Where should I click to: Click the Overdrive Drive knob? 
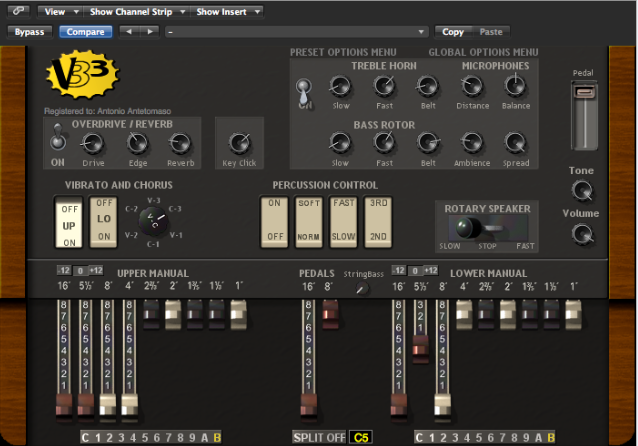coord(93,143)
